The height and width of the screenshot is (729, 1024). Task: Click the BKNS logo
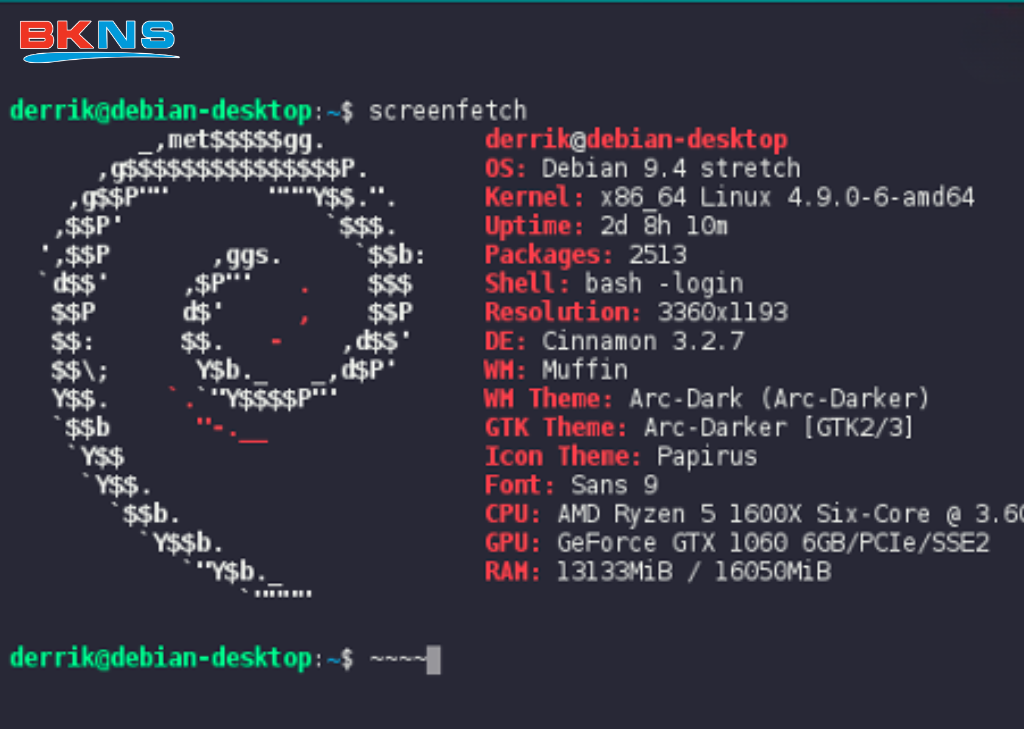point(98,39)
